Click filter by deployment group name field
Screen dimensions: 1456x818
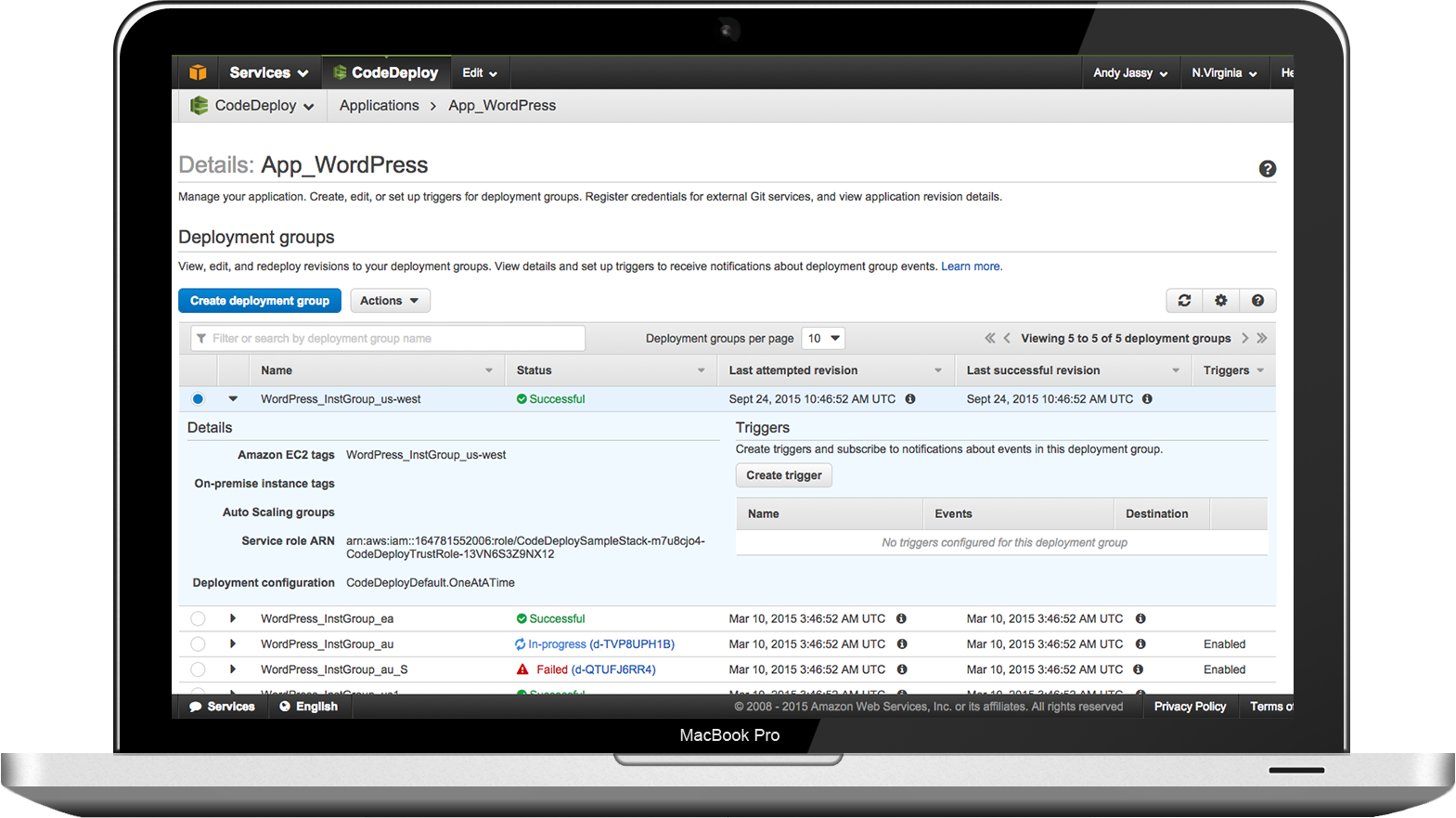(x=388, y=339)
